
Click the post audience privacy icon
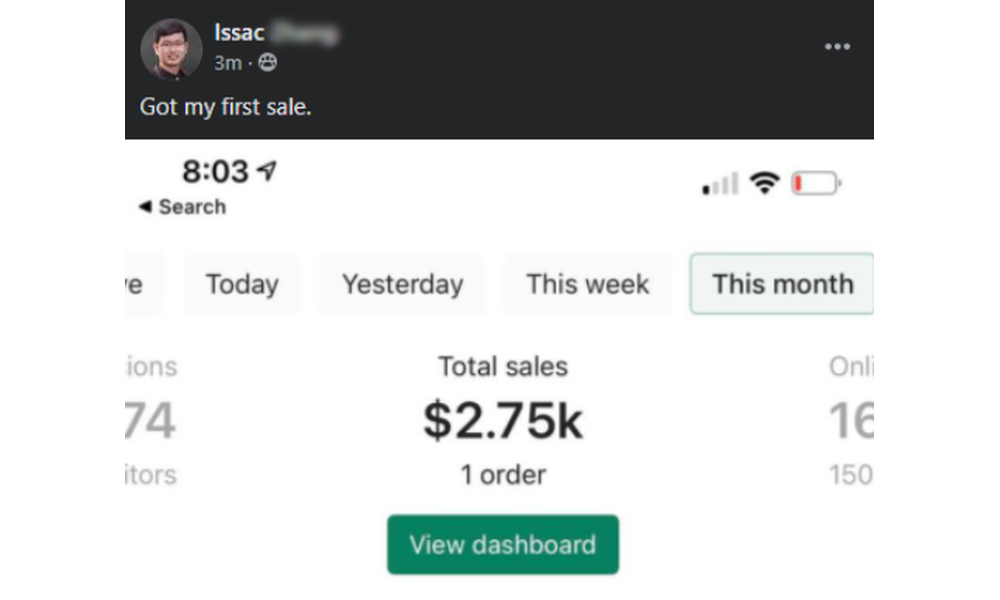click(x=268, y=62)
